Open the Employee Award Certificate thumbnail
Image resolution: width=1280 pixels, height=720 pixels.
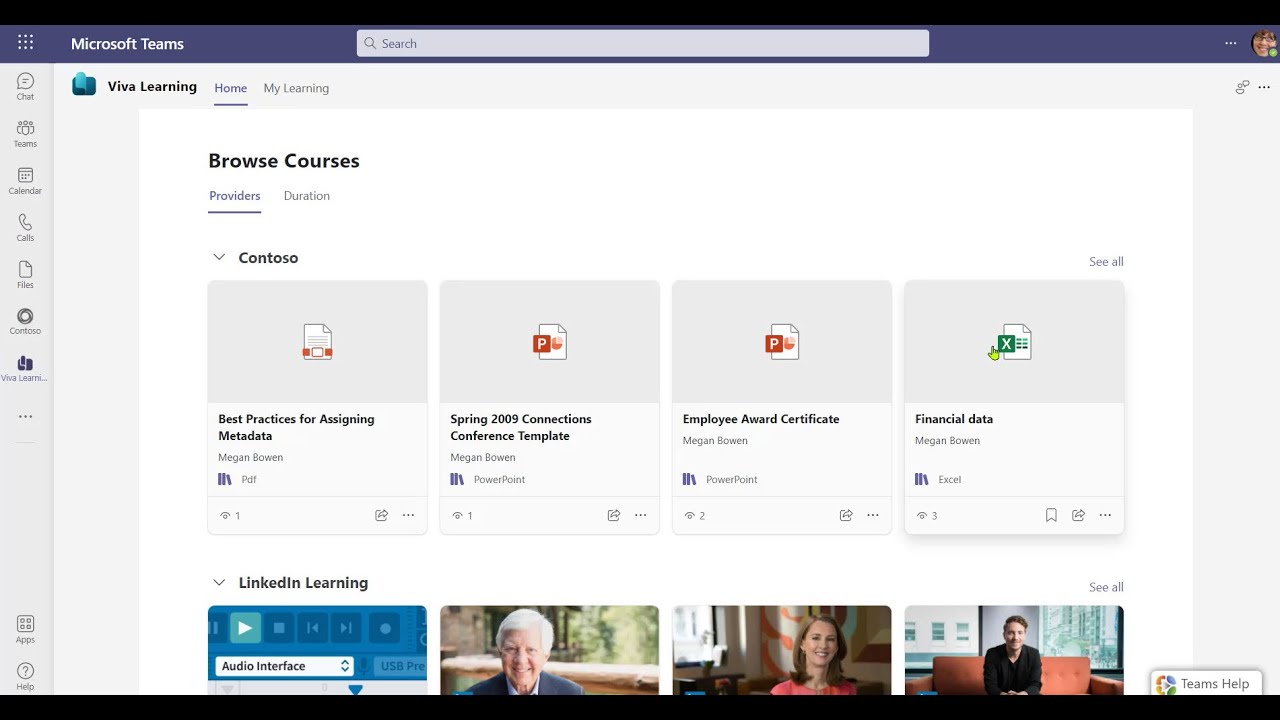coord(782,342)
